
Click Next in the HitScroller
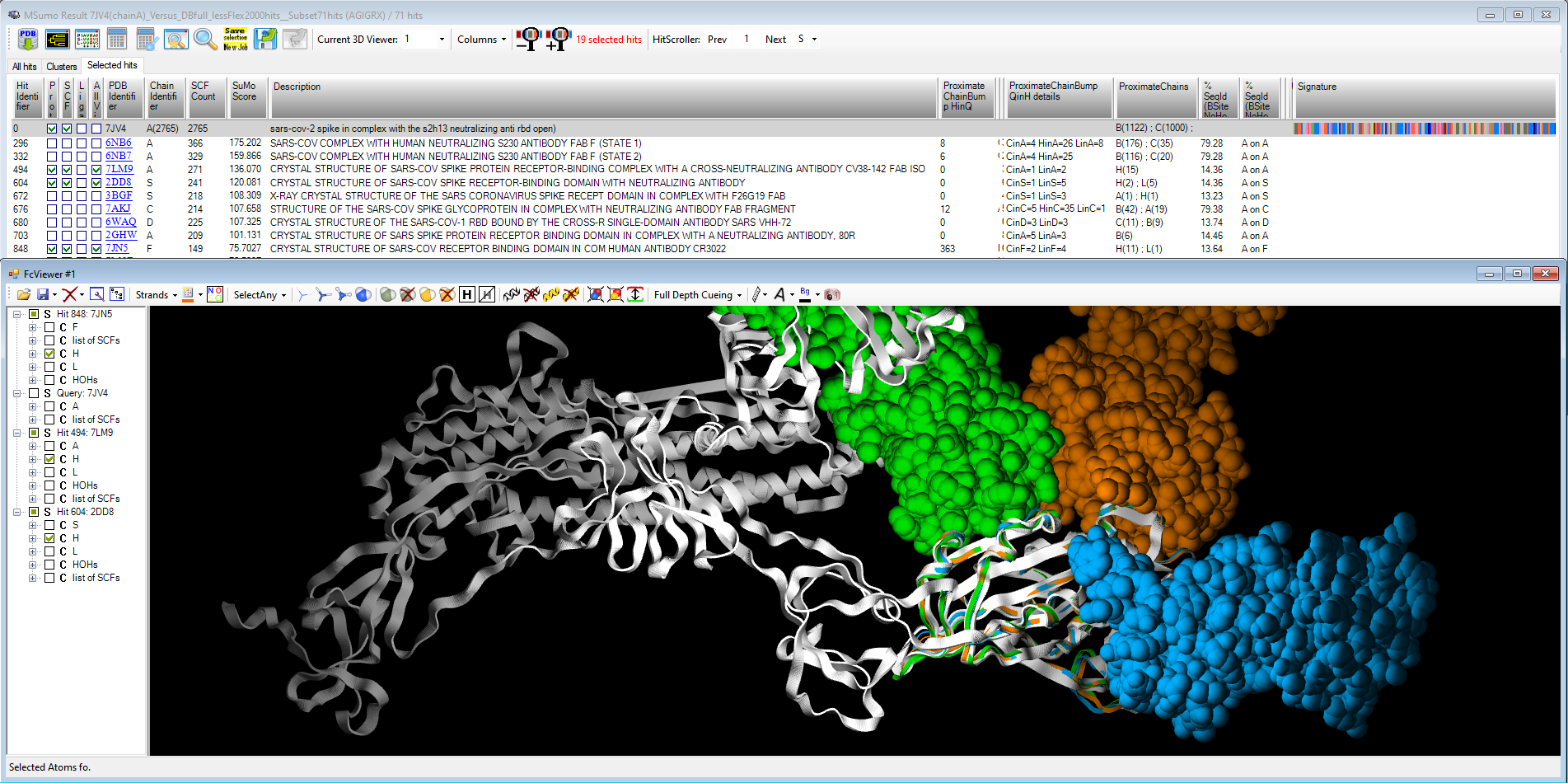[x=775, y=40]
